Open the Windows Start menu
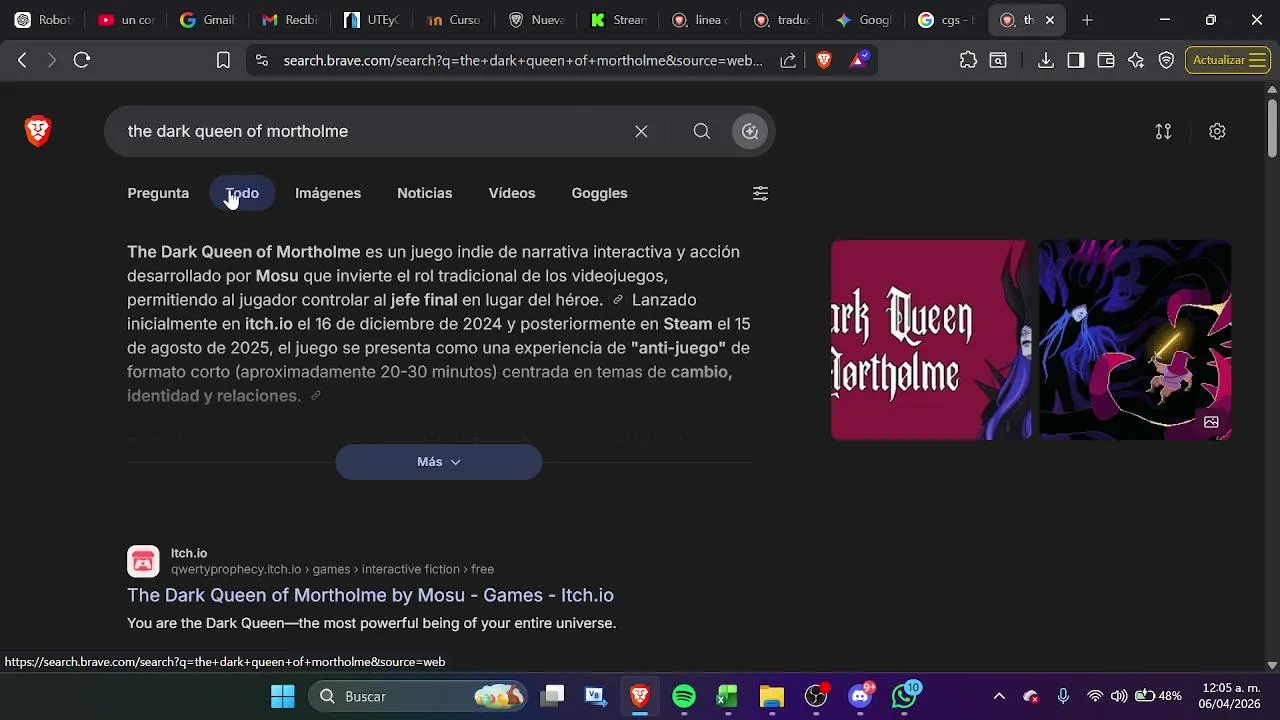The height and width of the screenshot is (720, 1280). coord(283,696)
